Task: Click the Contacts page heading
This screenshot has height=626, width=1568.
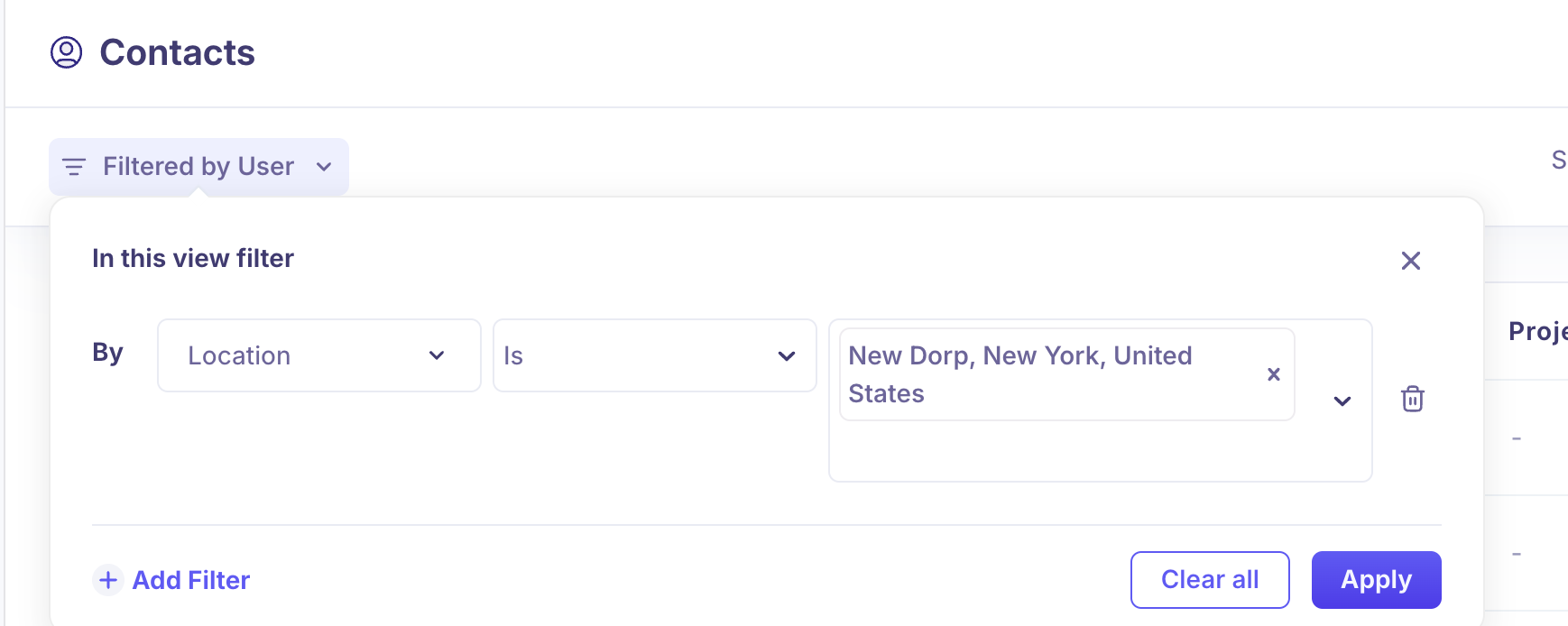Action: (x=177, y=52)
